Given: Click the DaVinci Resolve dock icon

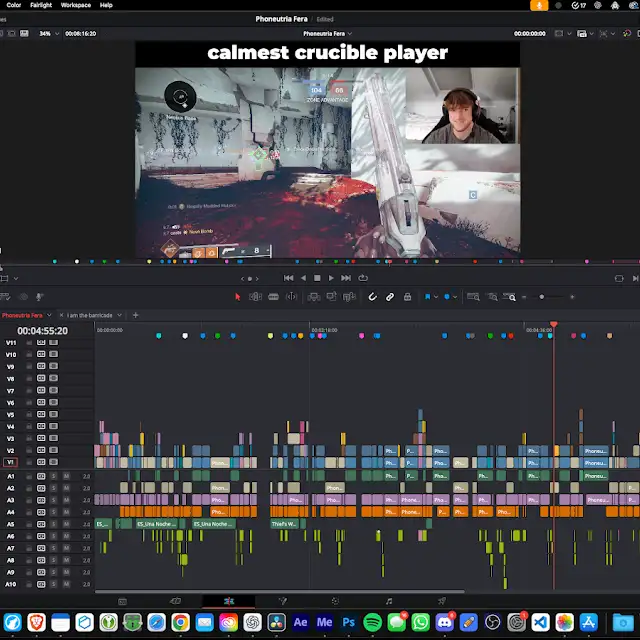Looking at the screenshot, I should coord(276,622).
